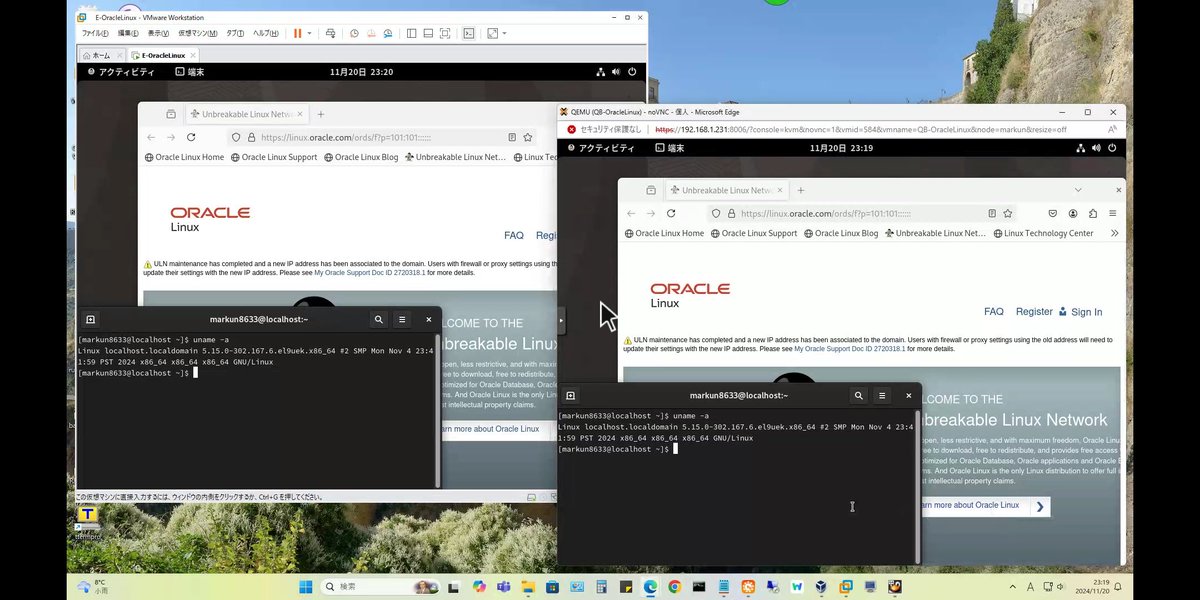Click Windows taskbar 検索 search box

[x=380, y=586]
